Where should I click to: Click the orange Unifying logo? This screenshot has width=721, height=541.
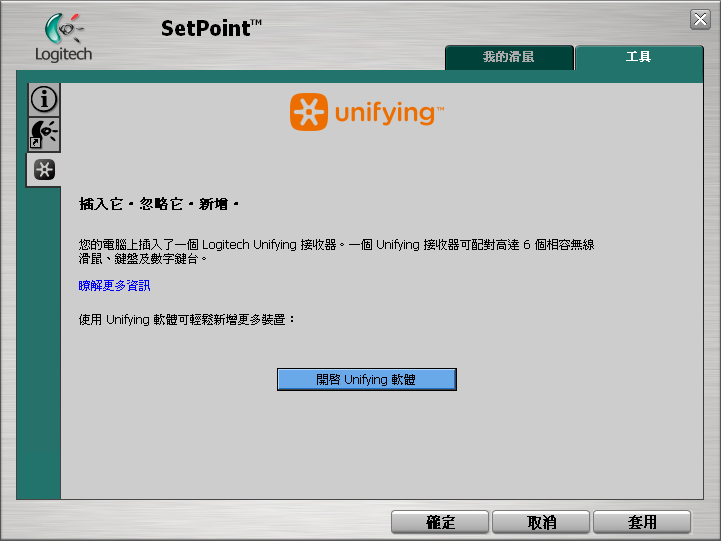tap(366, 112)
